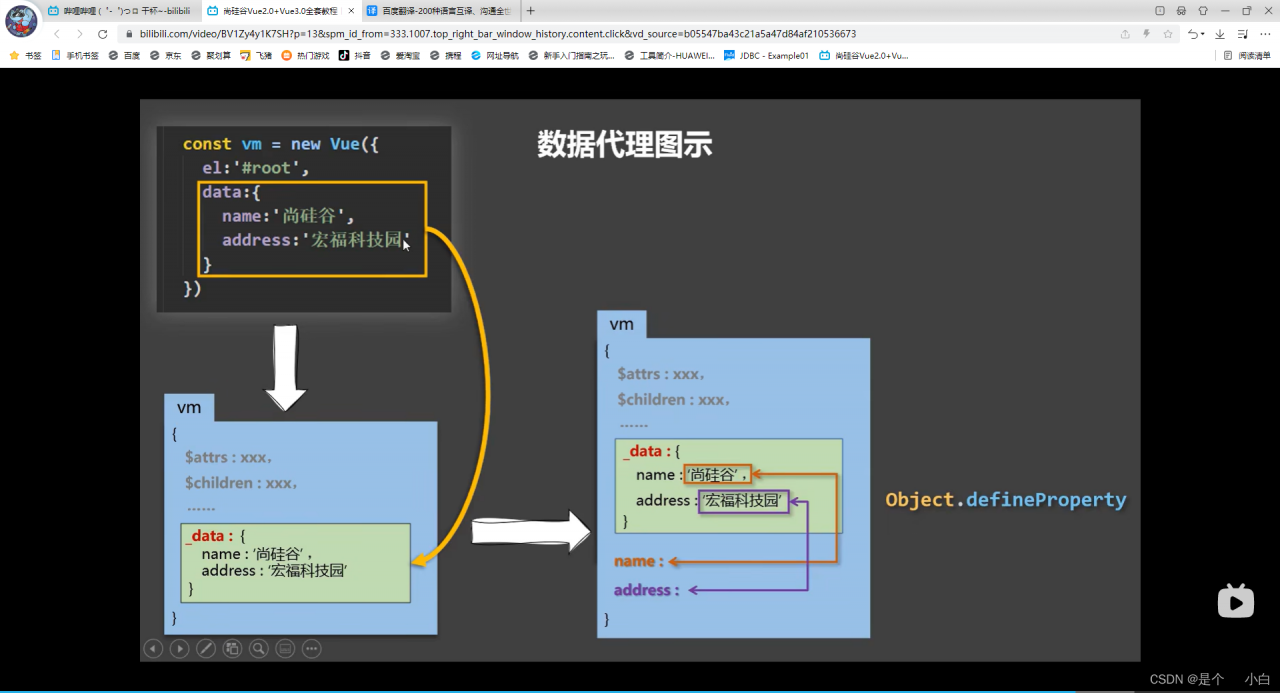Open the 携程 bookmark
1280x693 pixels.
point(446,56)
